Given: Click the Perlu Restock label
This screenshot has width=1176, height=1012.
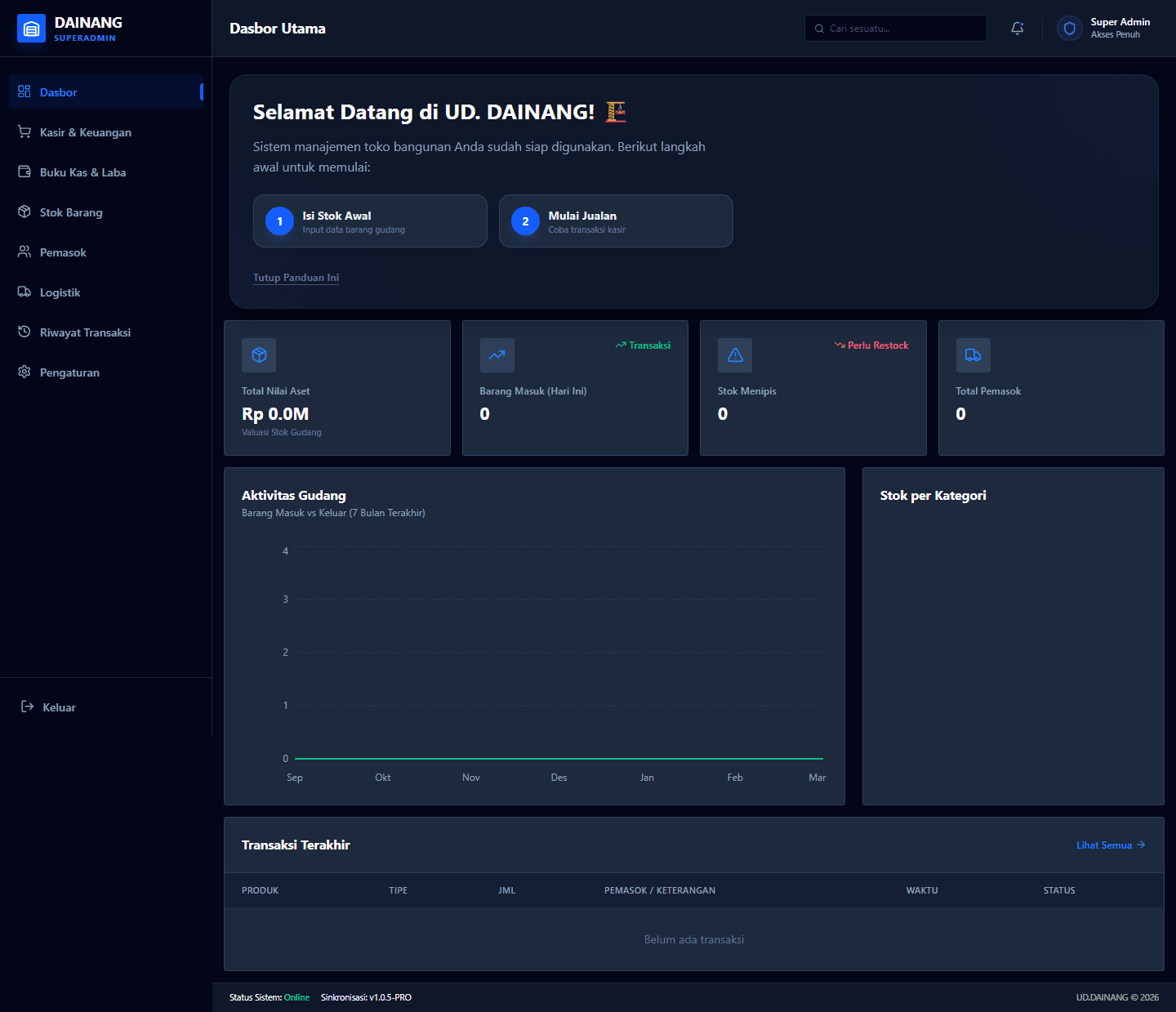Looking at the screenshot, I should pyautogui.click(x=871, y=346).
